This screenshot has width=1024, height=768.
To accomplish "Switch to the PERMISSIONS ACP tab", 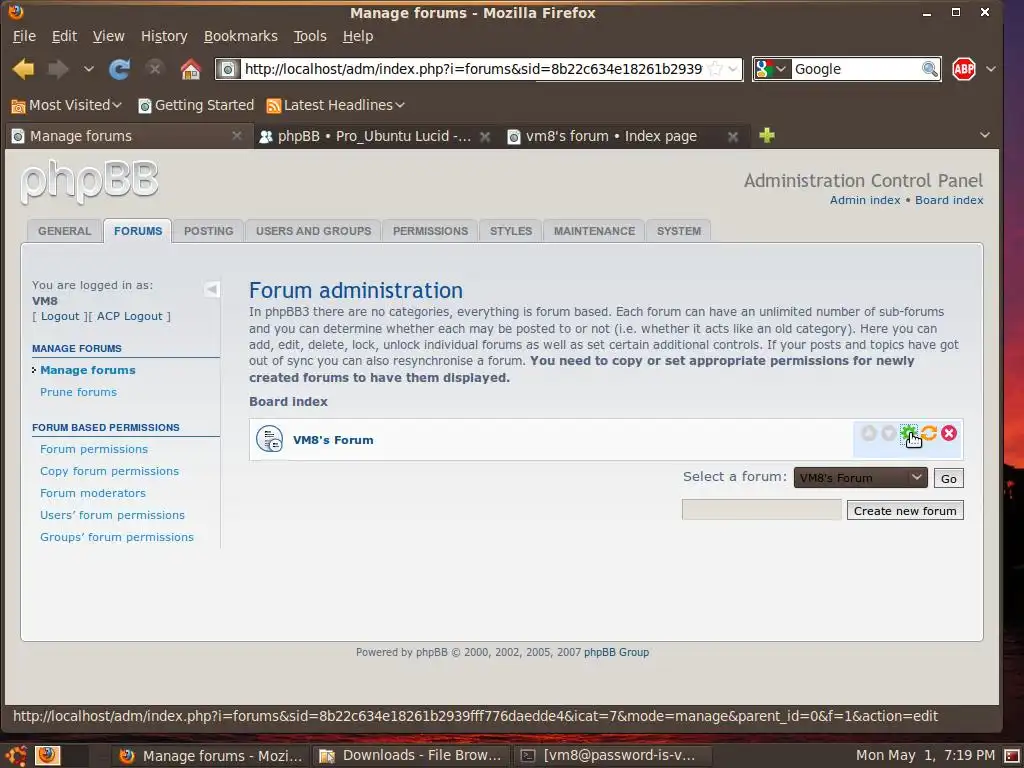I will pos(430,231).
